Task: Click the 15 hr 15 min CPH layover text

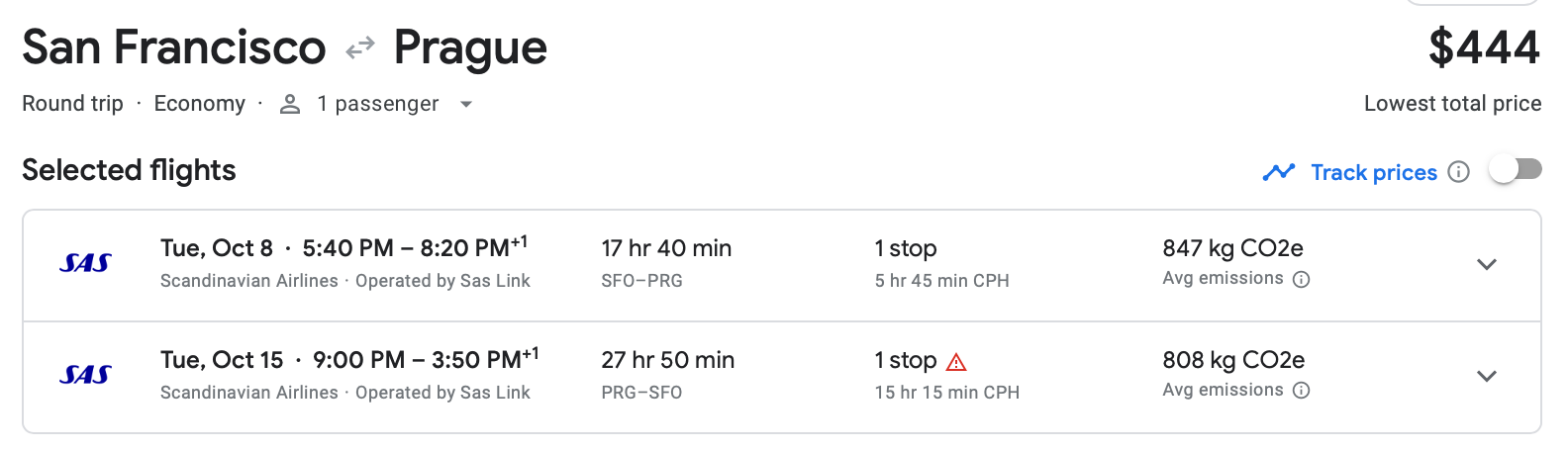Action: 946,393
